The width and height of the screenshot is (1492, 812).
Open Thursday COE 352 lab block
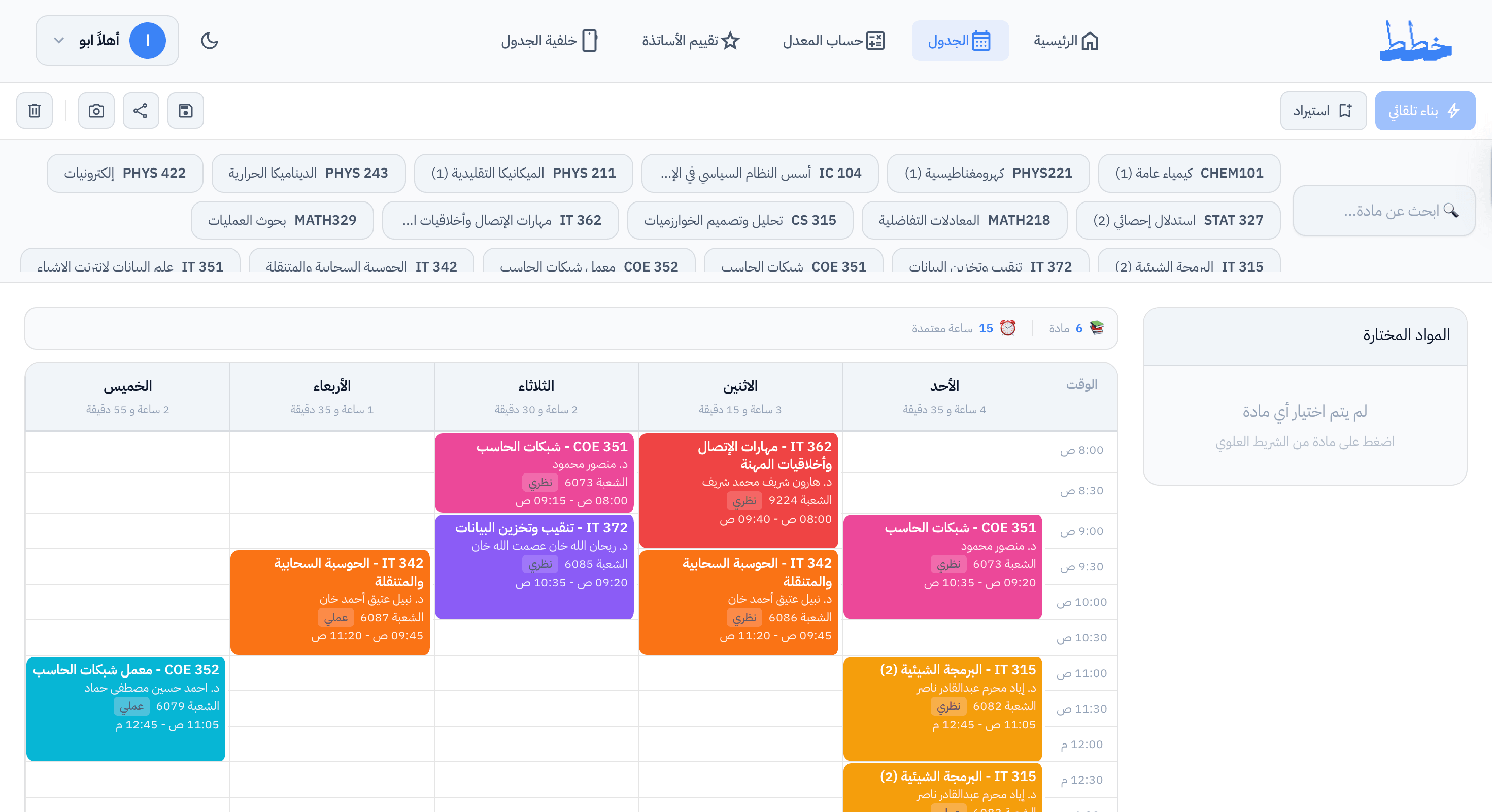pos(126,709)
